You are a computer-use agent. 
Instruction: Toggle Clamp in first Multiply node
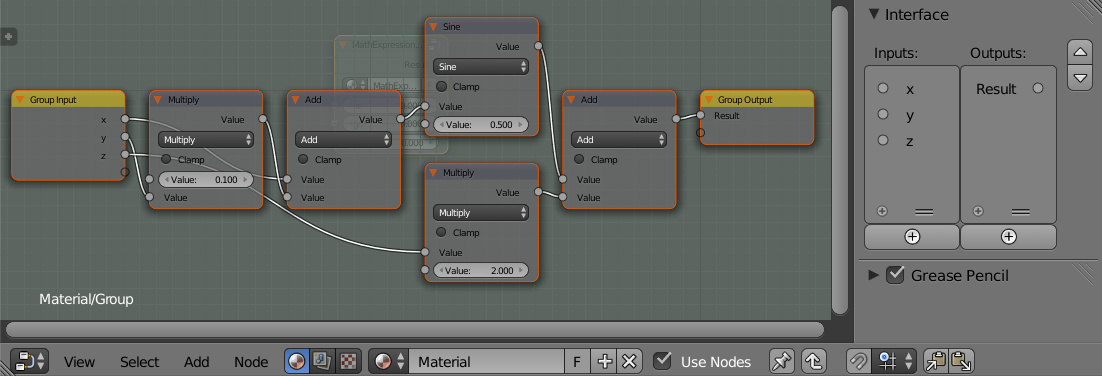pyautogui.click(x=167, y=160)
